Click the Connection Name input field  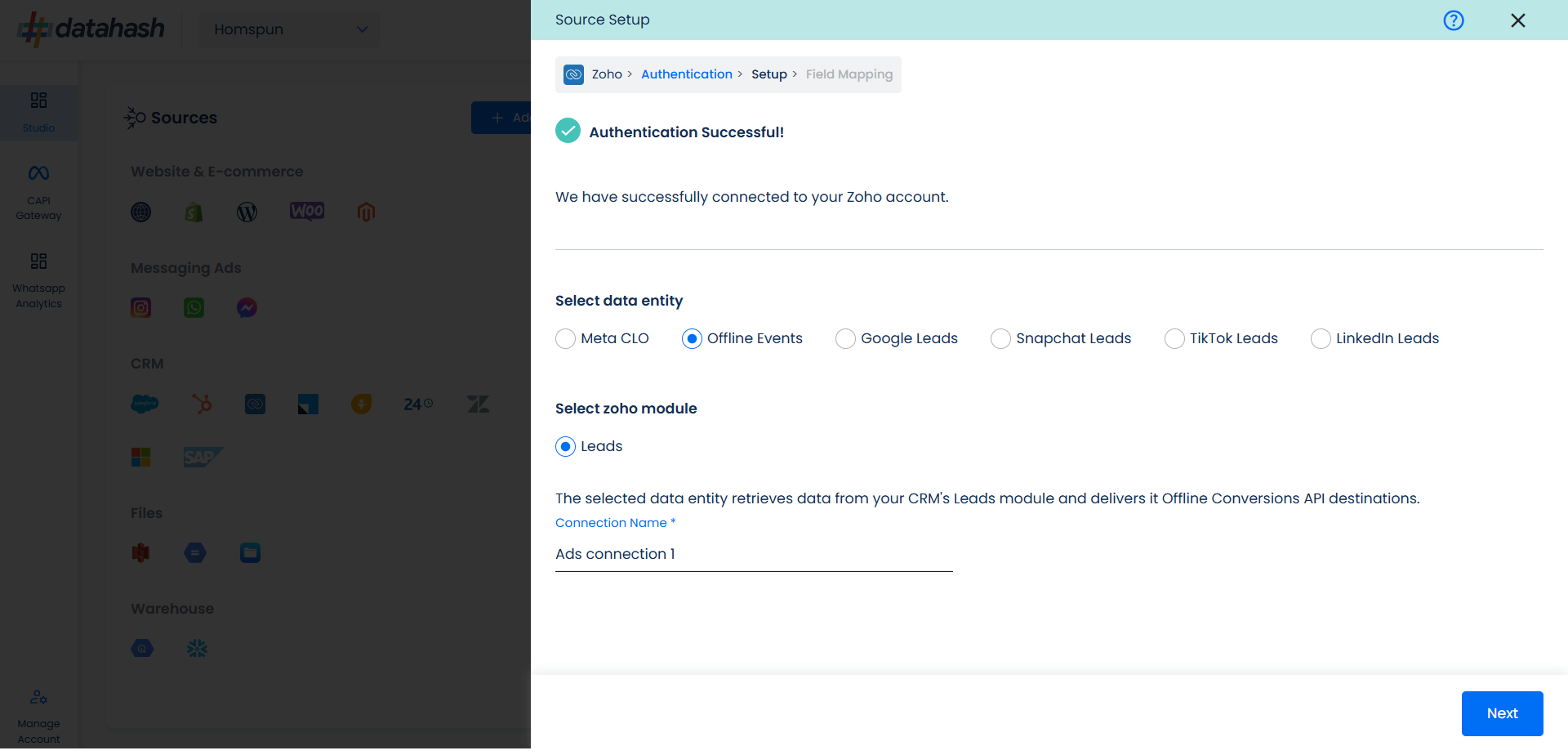(754, 554)
